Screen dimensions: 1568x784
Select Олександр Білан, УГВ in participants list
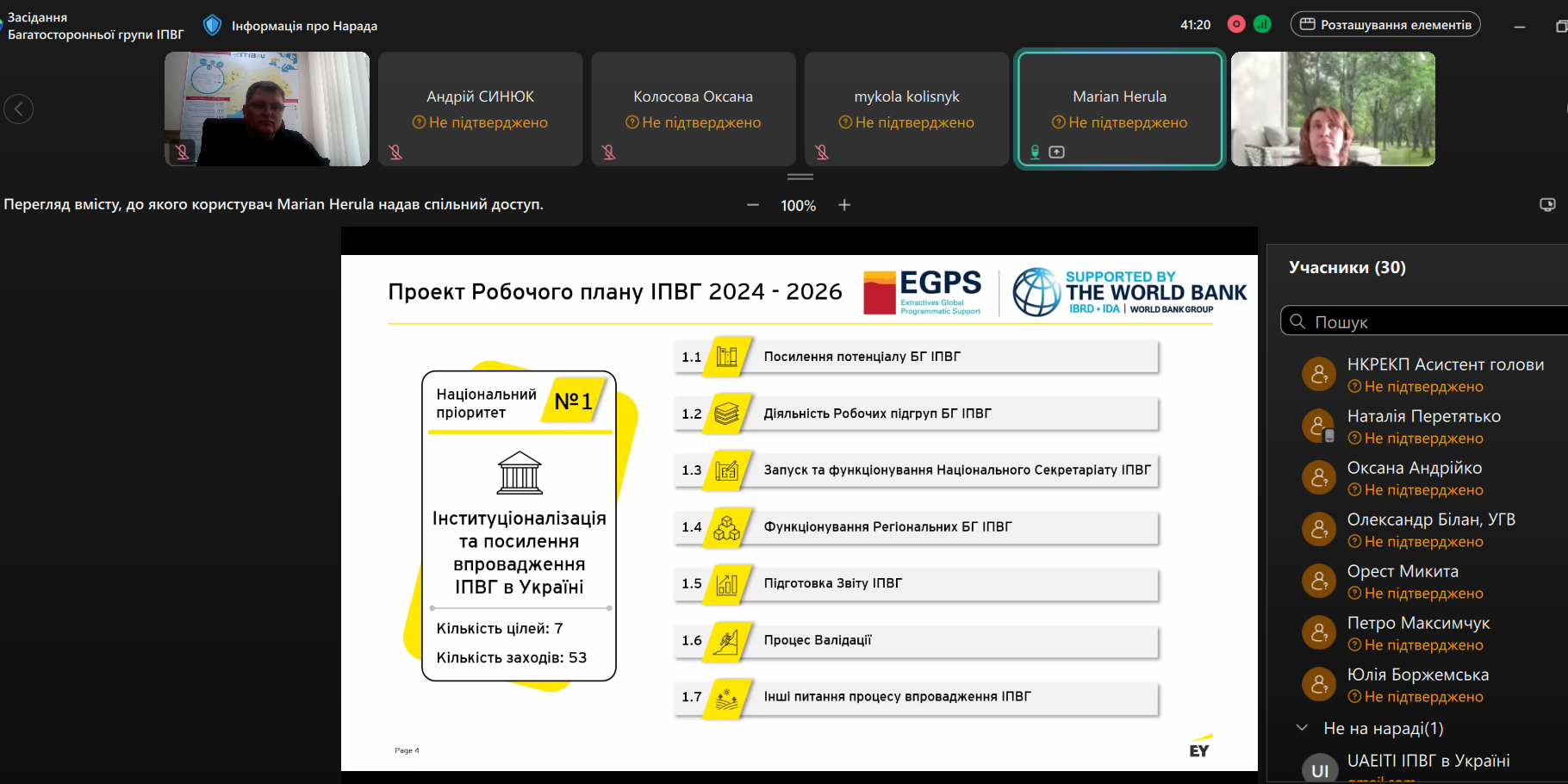pyautogui.click(x=1430, y=520)
